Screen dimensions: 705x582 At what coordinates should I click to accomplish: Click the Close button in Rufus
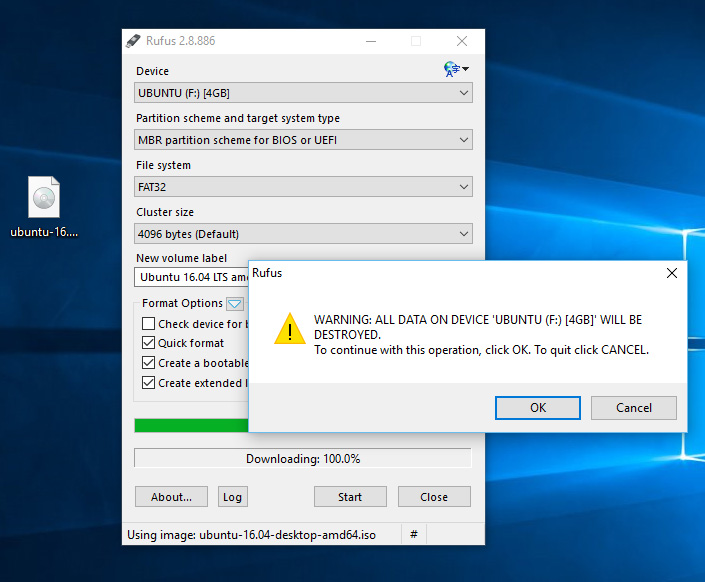(x=434, y=497)
